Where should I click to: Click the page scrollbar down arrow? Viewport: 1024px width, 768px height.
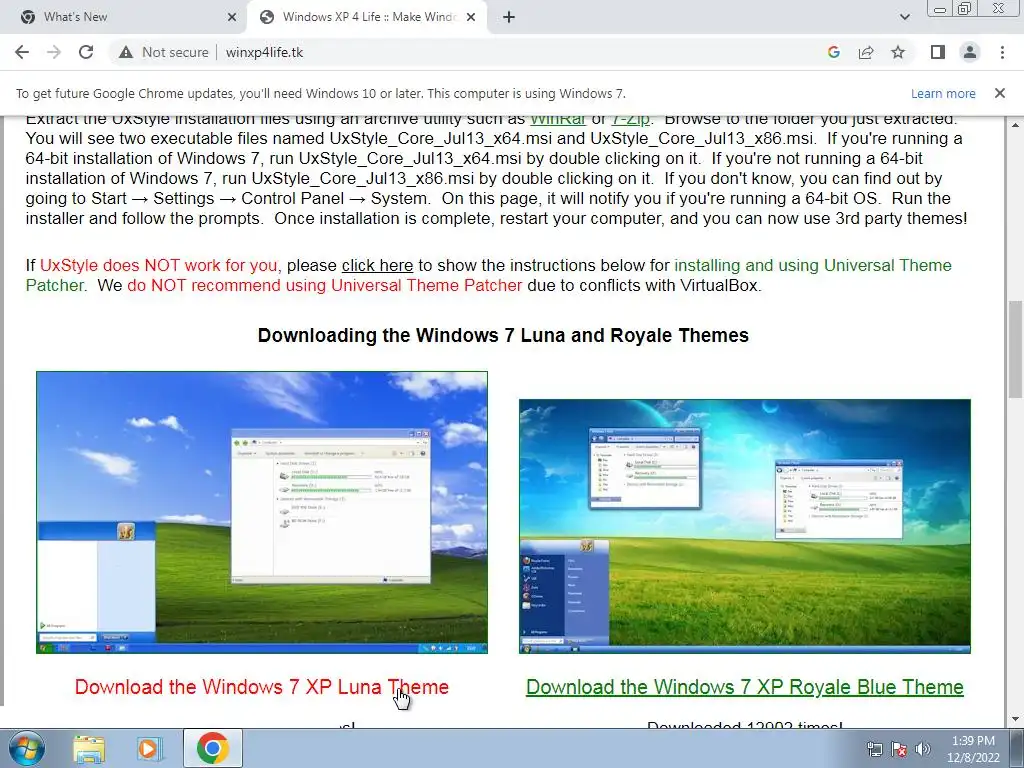coord(1016,720)
